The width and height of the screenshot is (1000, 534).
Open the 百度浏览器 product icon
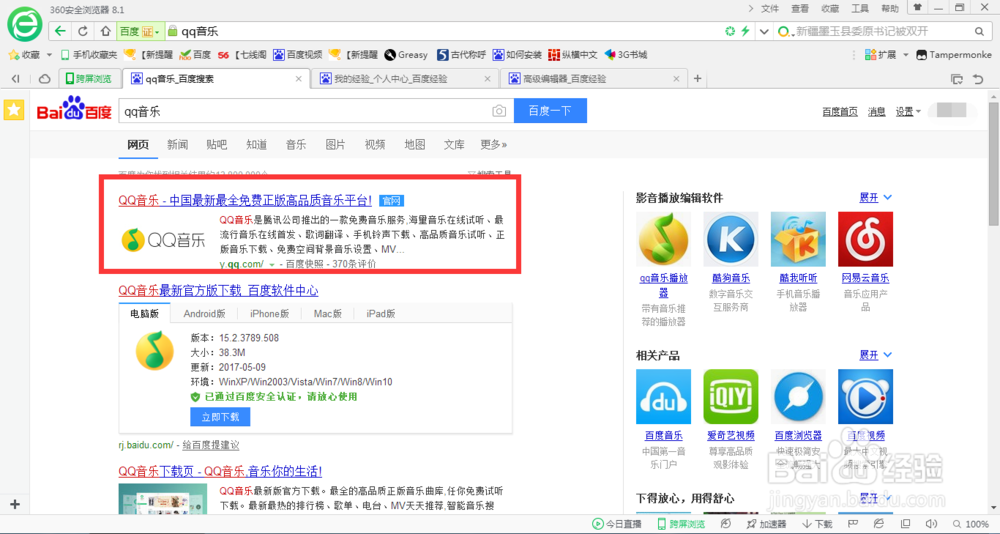click(798, 397)
